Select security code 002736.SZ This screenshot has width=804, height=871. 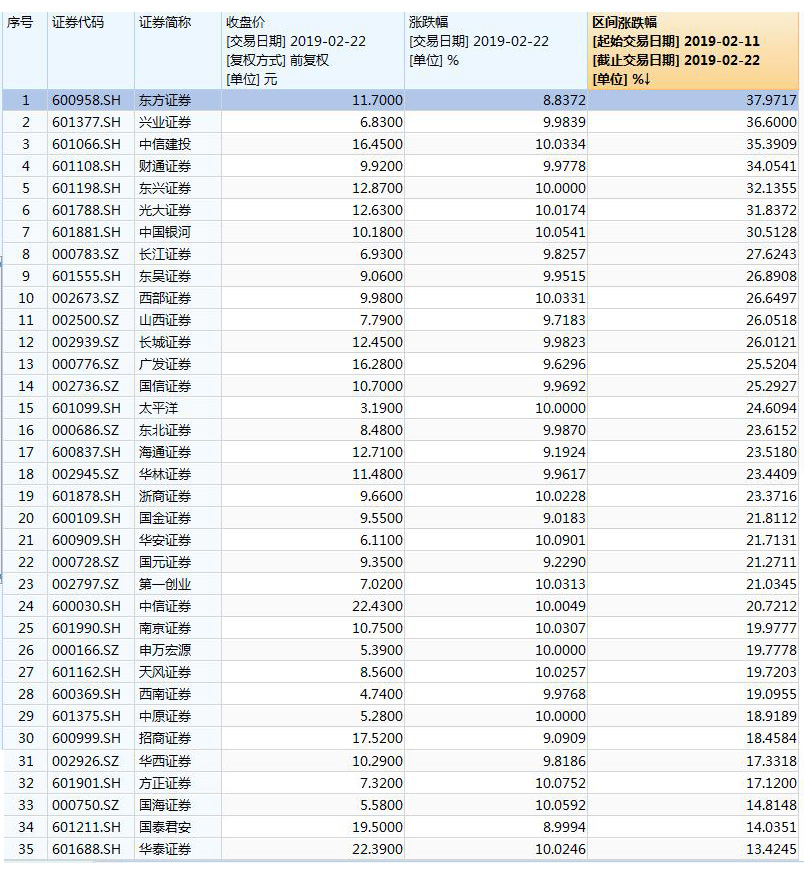click(x=86, y=386)
